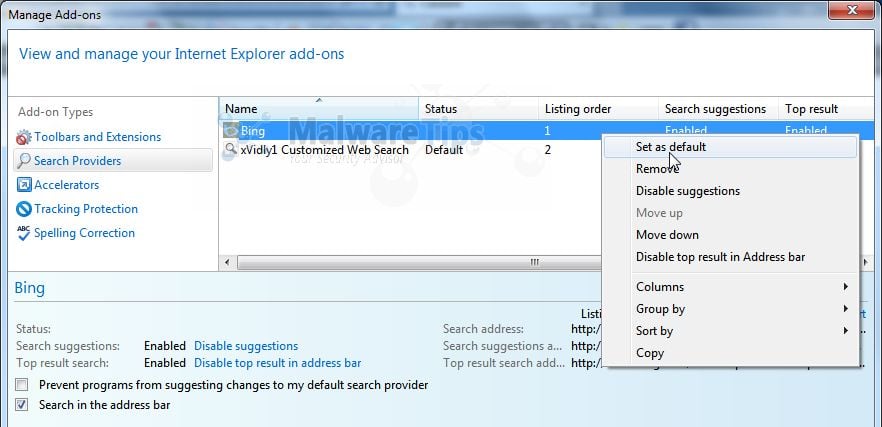882x427 pixels.
Task: Click the Toolbars and Extensions gear icon
Action: click(24, 137)
